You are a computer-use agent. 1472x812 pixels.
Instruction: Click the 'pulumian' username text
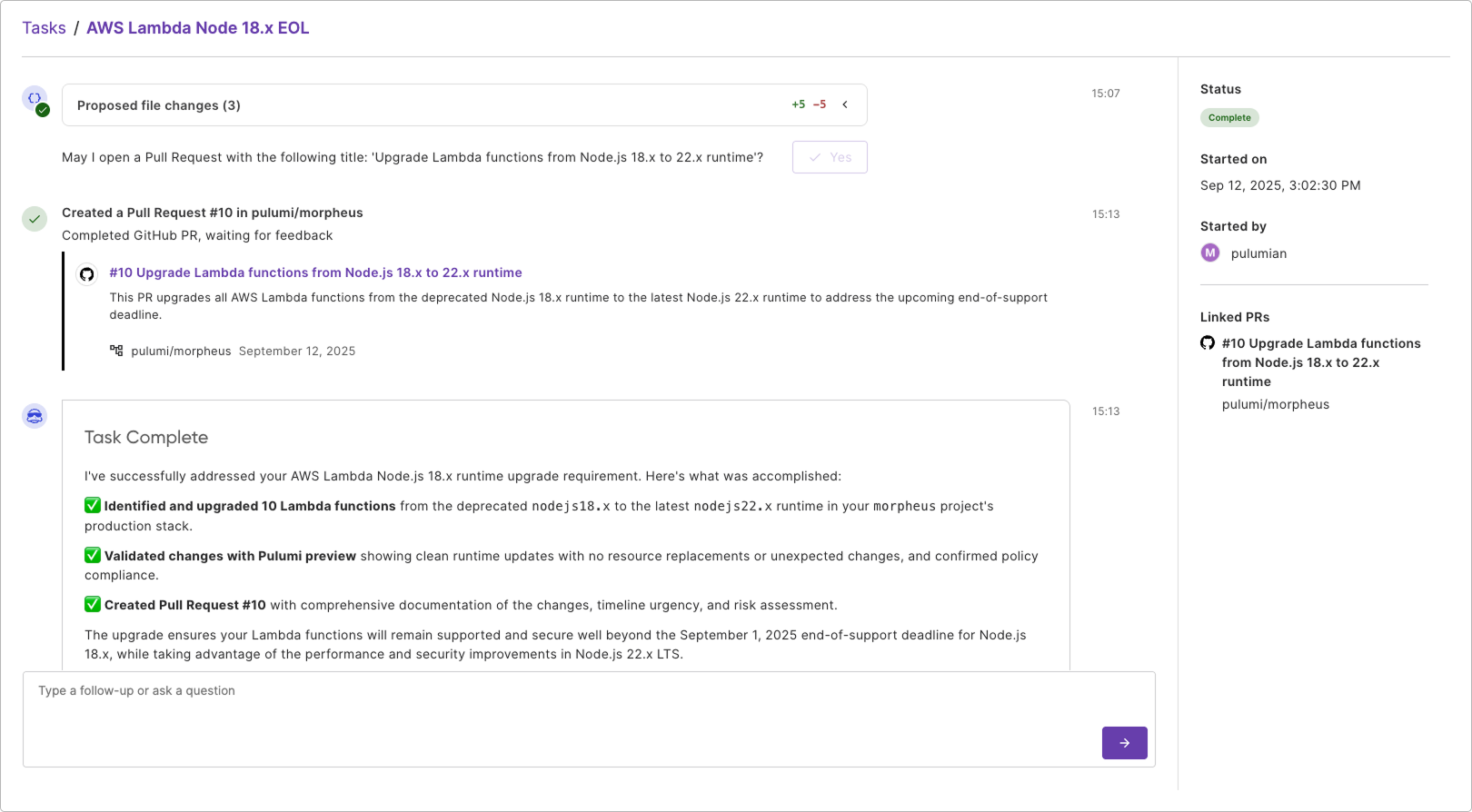pos(1258,253)
